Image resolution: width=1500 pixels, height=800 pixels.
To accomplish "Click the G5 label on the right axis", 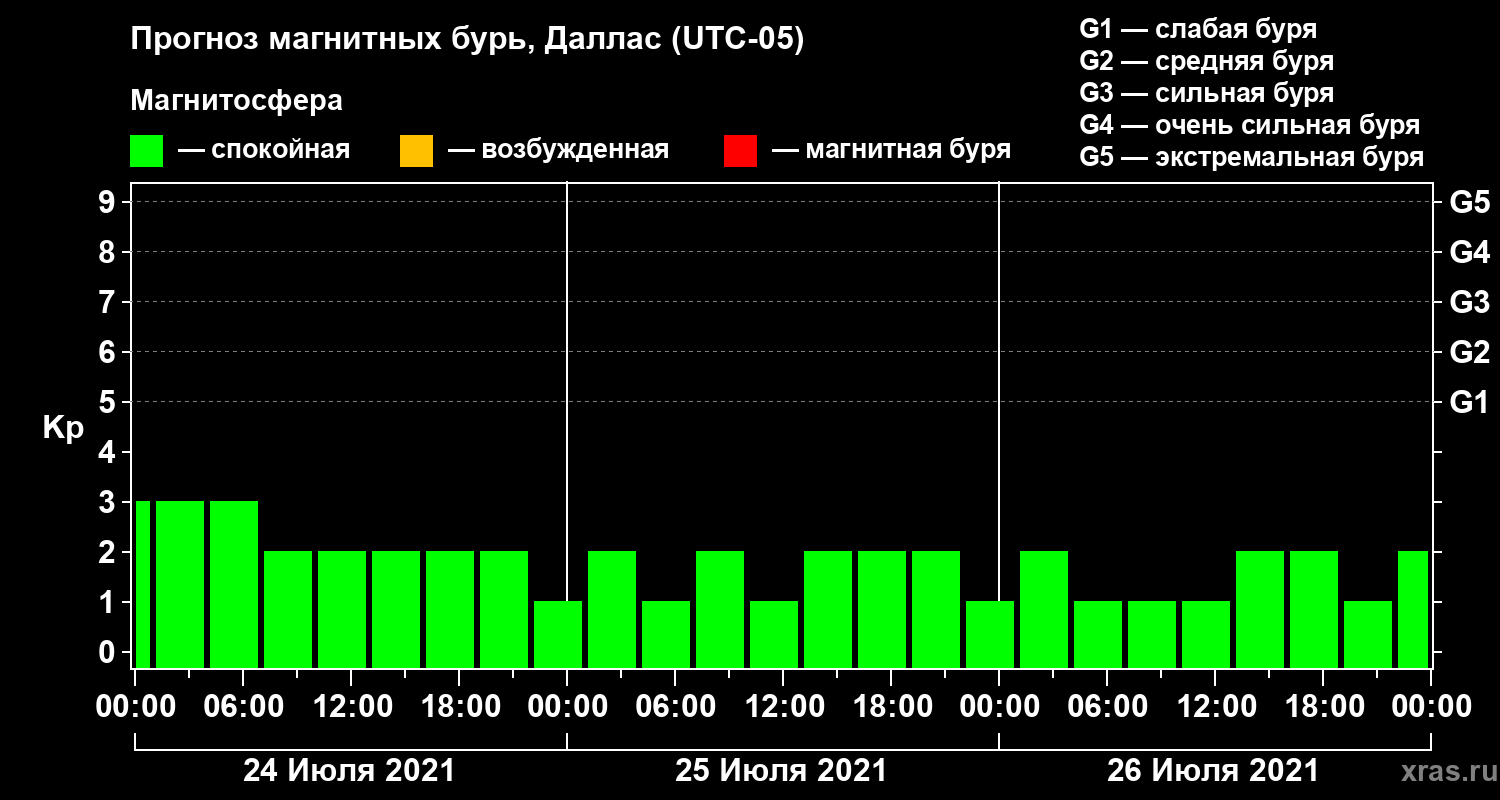I will click(1469, 202).
